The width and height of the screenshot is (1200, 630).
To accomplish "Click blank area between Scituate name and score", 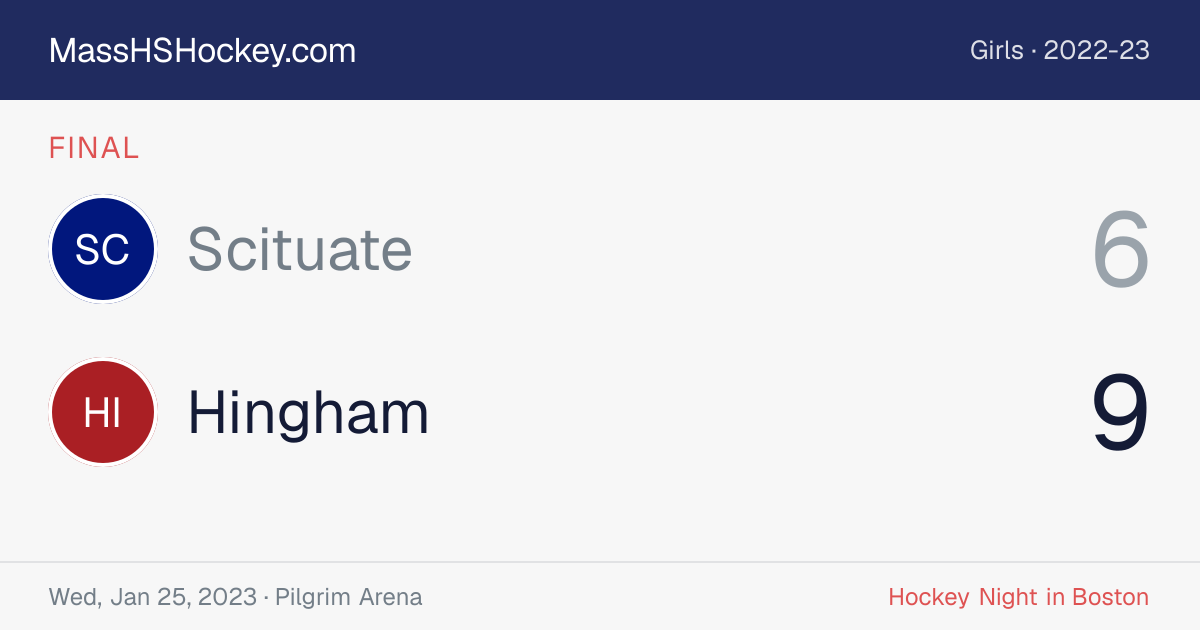I will (750, 249).
